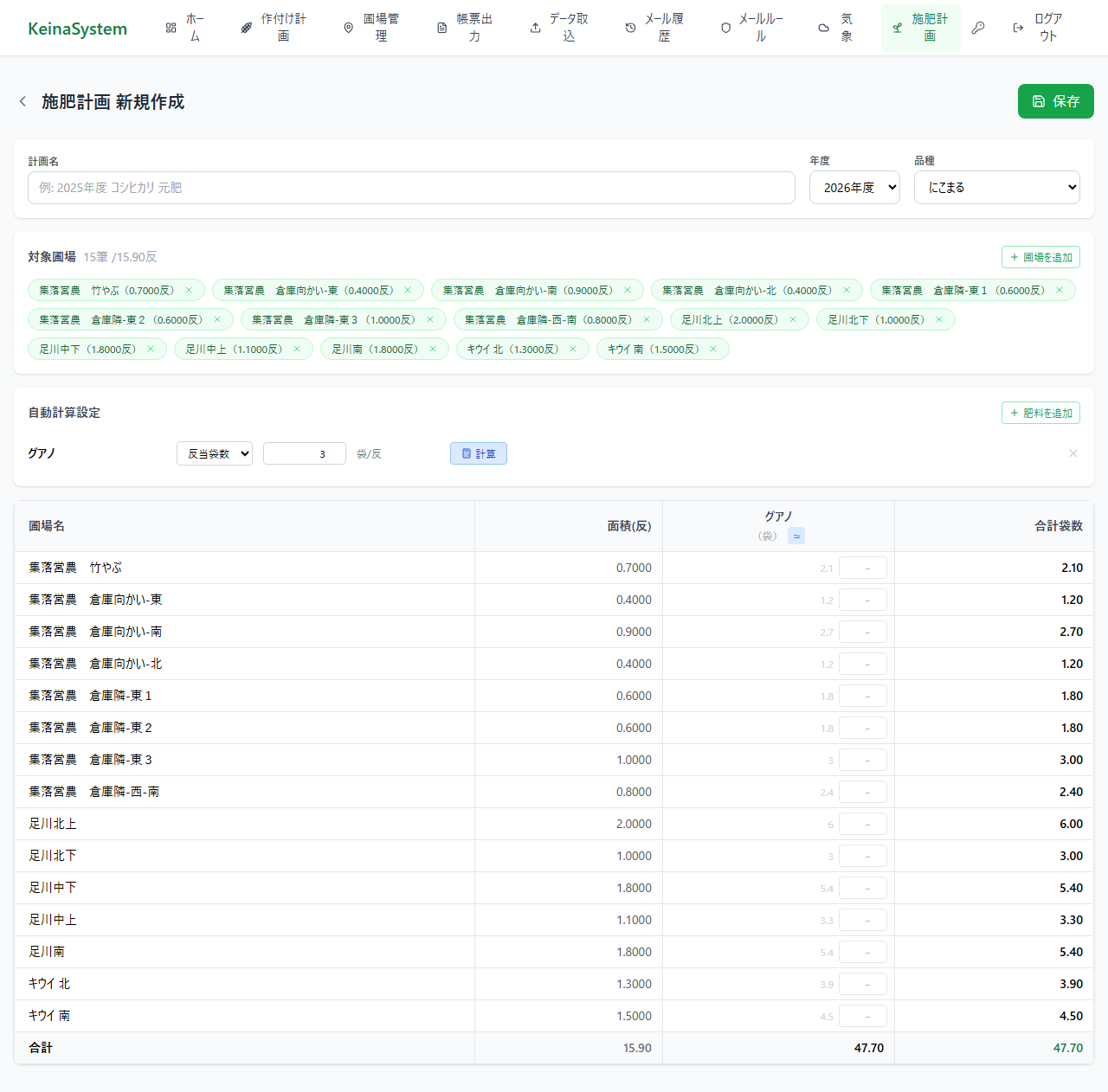Open the 帳票出力 navigation item
This screenshot has height=1092, width=1108.
466,28
